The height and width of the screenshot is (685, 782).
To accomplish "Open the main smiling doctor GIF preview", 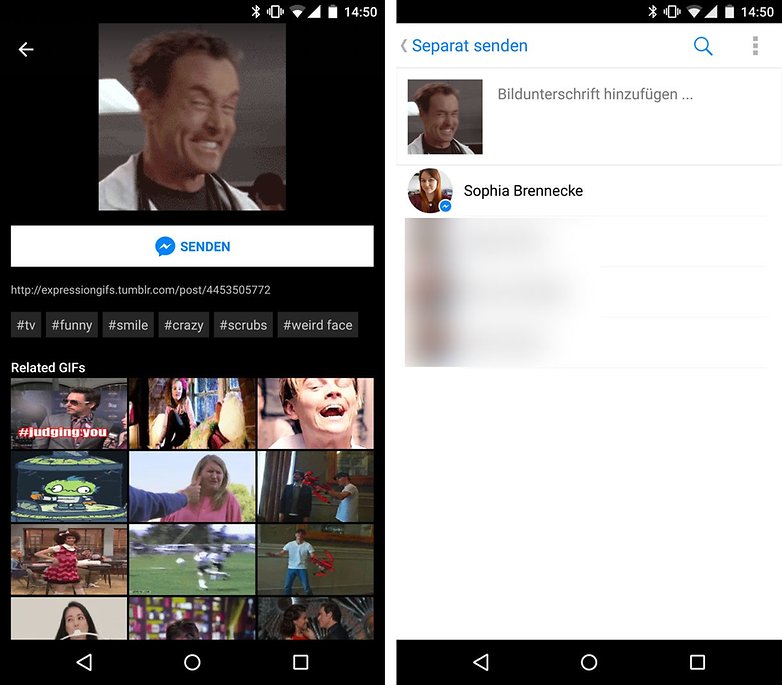I will coord(192,117).
